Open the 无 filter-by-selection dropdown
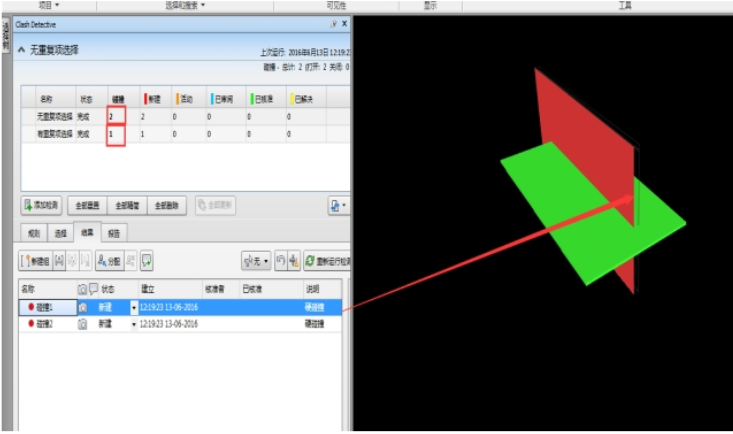The image size is (733, 434). [x=256, y=261]
